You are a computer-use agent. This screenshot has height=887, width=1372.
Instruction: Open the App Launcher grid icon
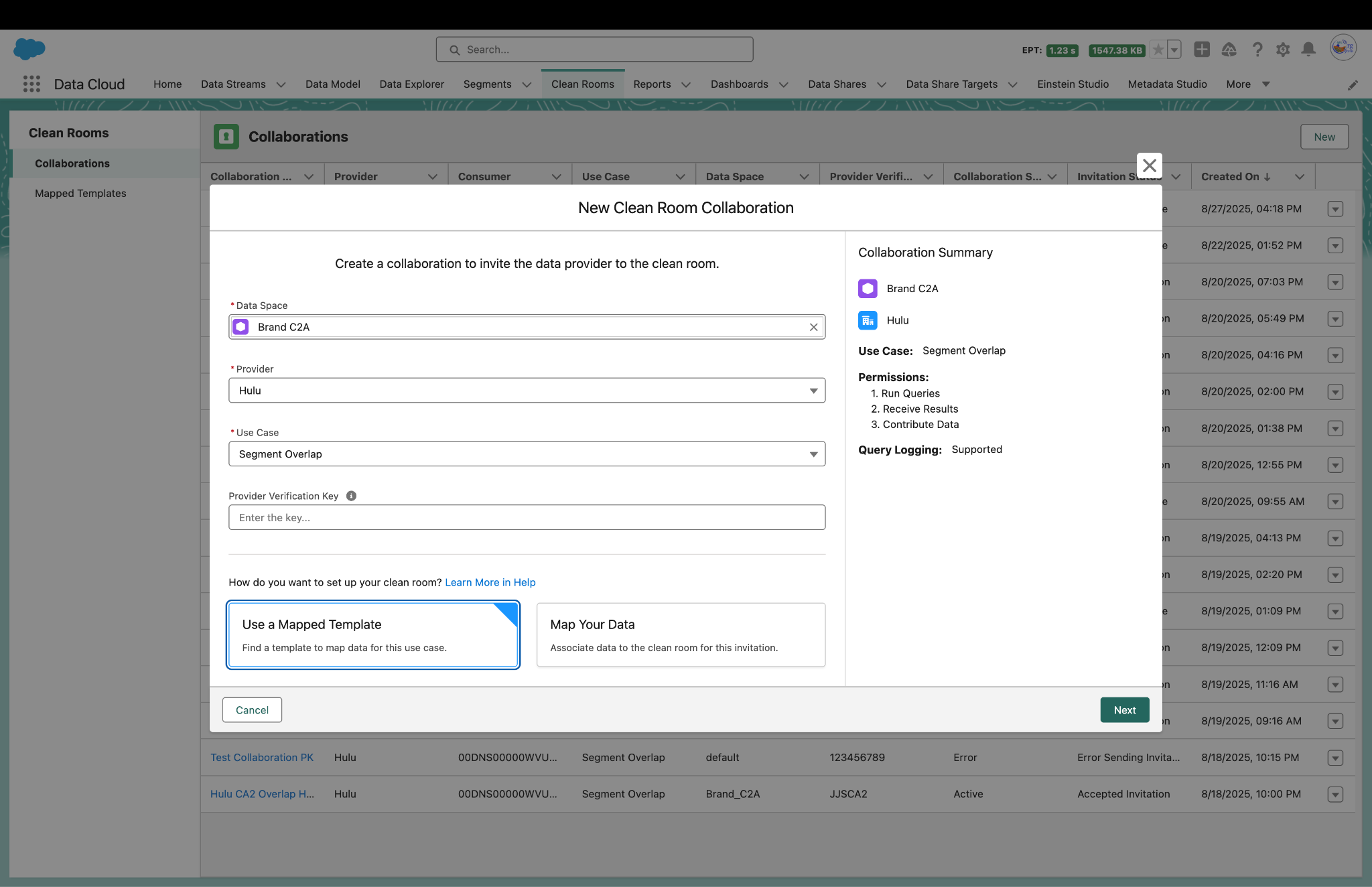31,84
